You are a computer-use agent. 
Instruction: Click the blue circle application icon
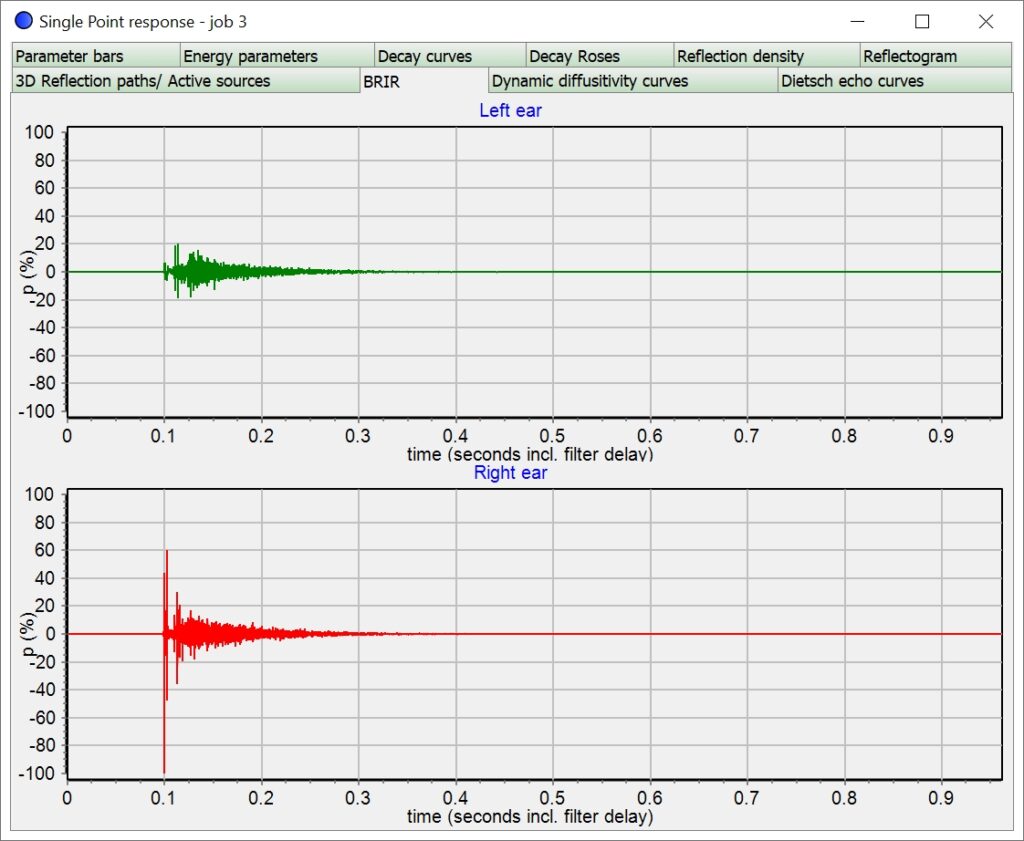tap(24, 21)
